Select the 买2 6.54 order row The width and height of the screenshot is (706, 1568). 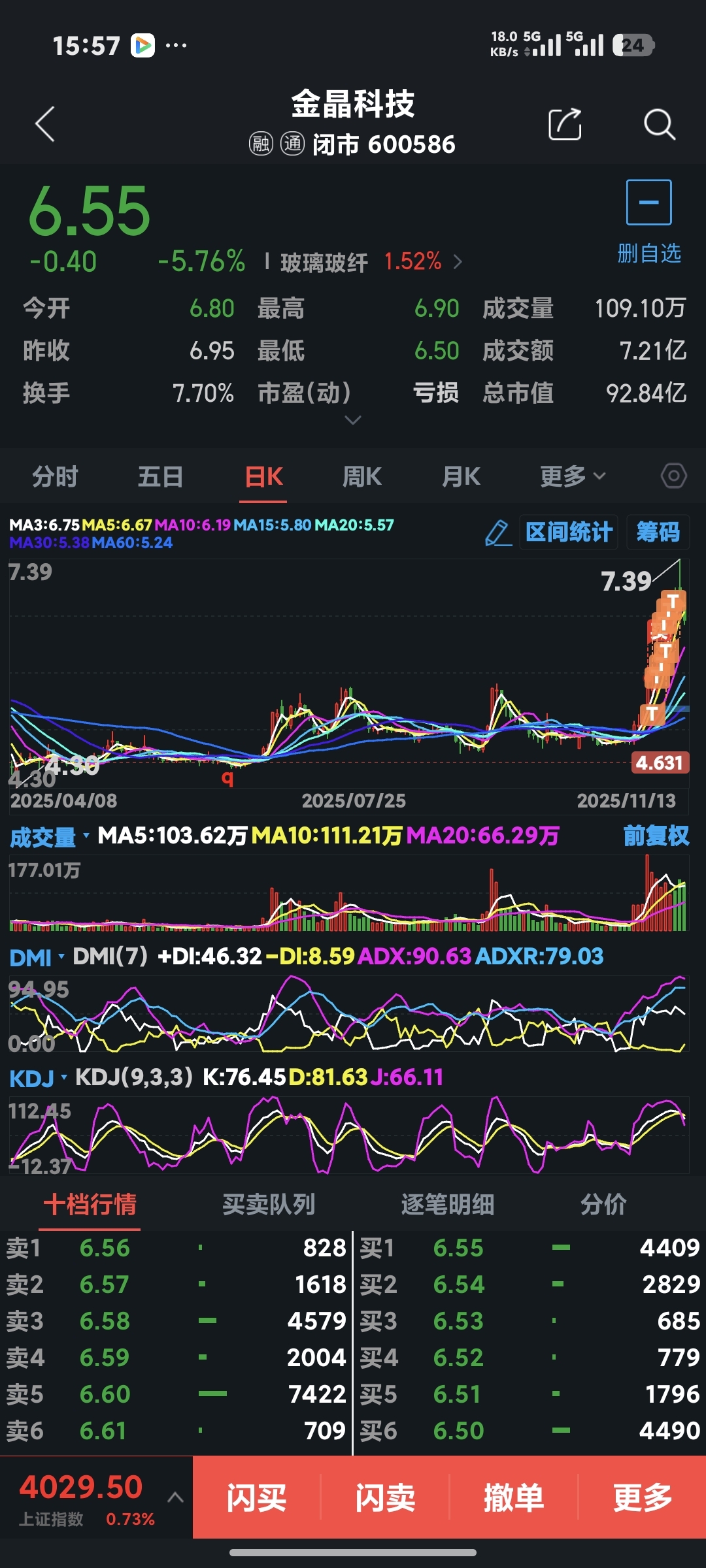pyautogui.click(x=529, y=1284)
